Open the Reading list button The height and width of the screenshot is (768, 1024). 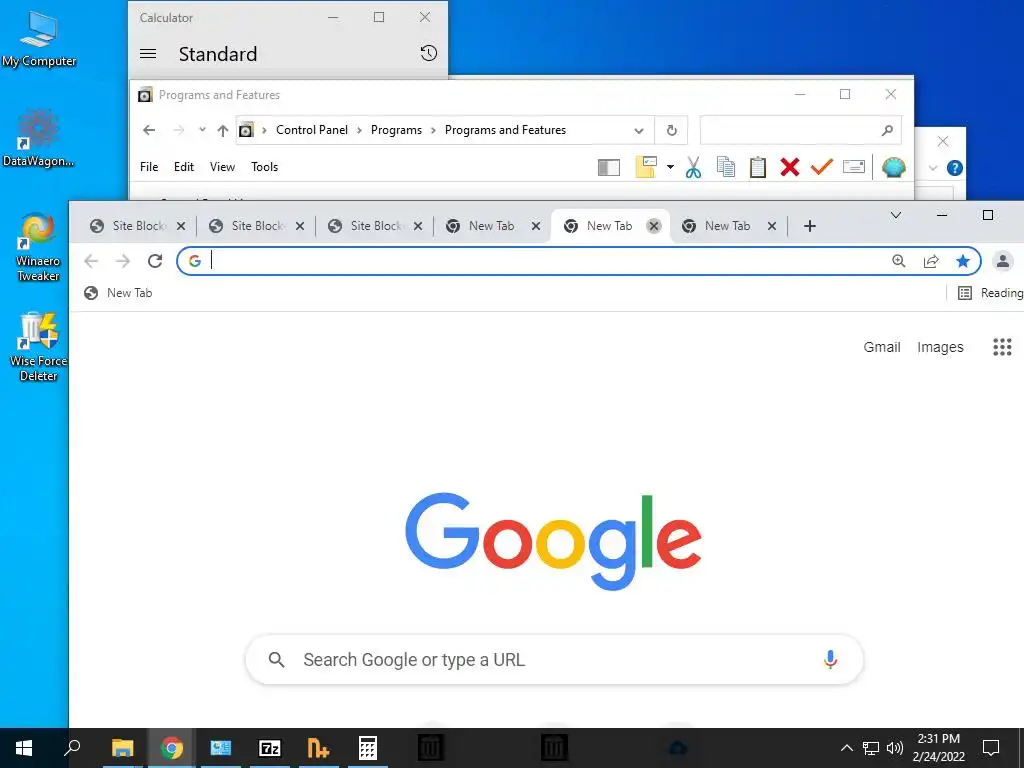tap(989, 293)
